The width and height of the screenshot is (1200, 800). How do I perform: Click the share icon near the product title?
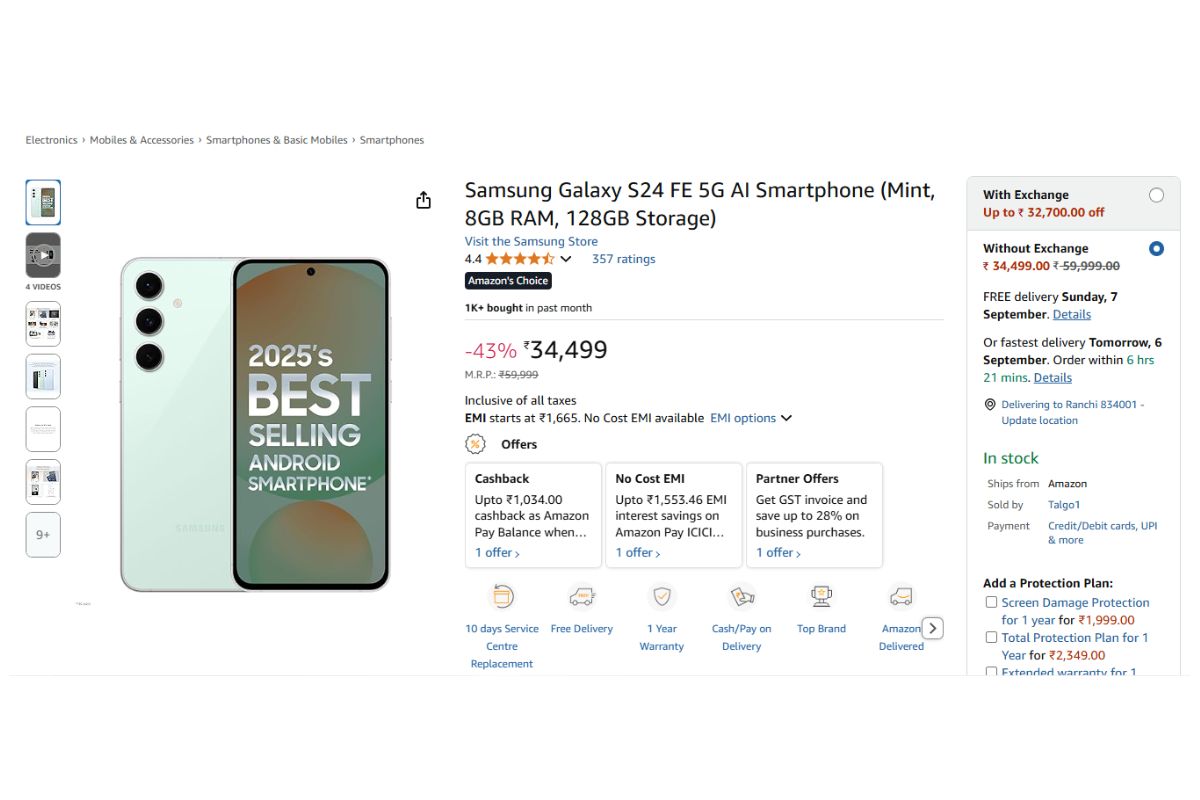pos(423,199)
